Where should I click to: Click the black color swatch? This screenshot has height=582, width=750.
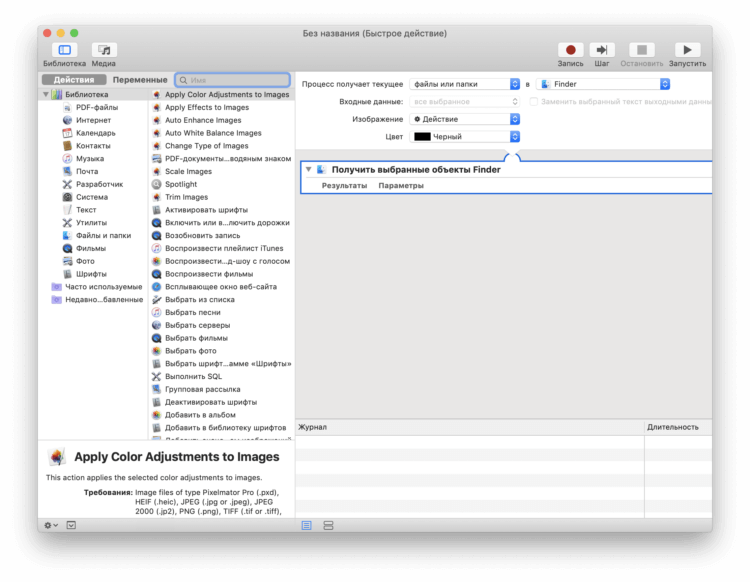point(422,137)
